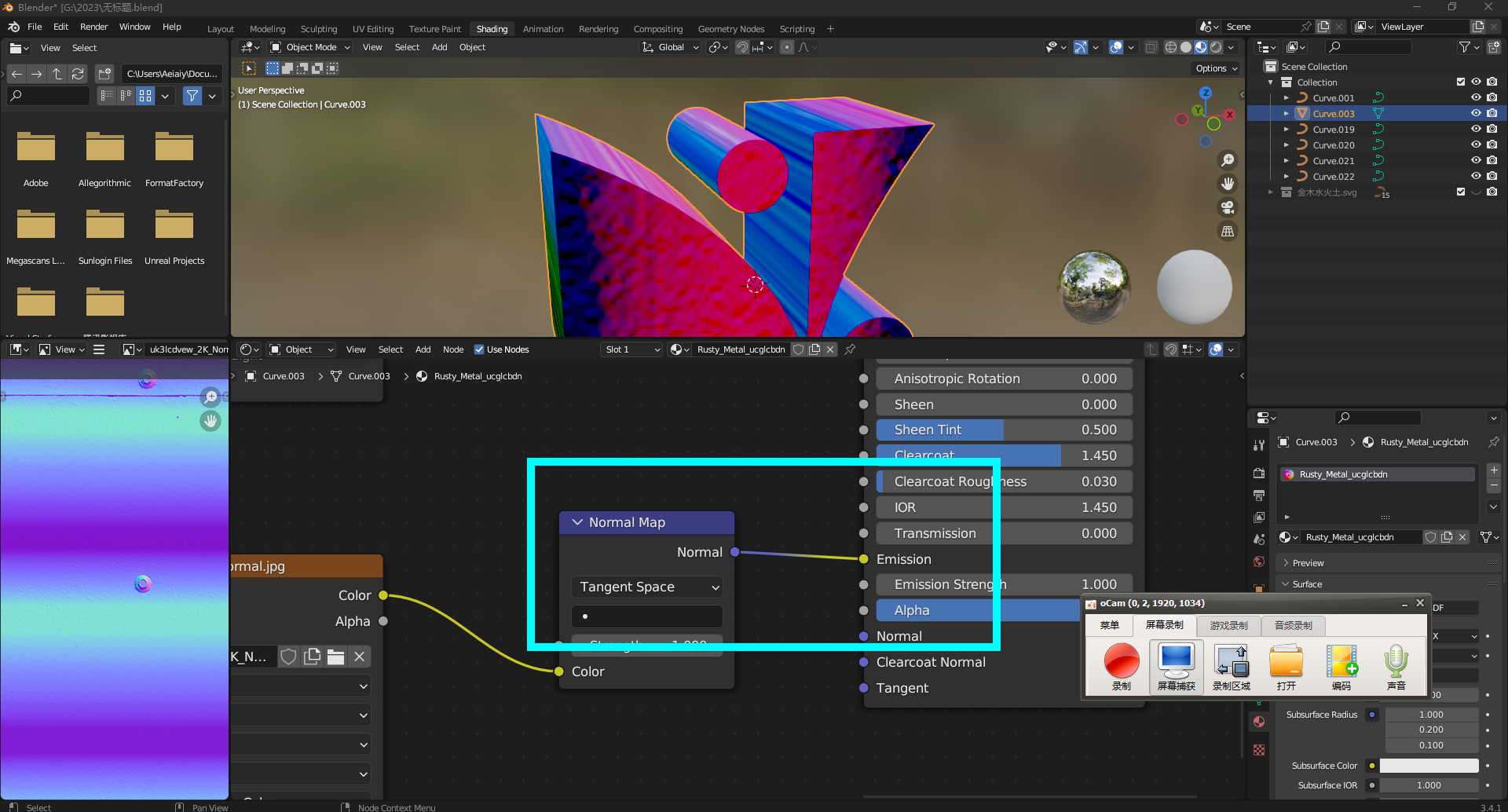Open the Slot 1 material slot dropdown
The width and height of the screenshot is (1508, 812).
pos(632,349)
